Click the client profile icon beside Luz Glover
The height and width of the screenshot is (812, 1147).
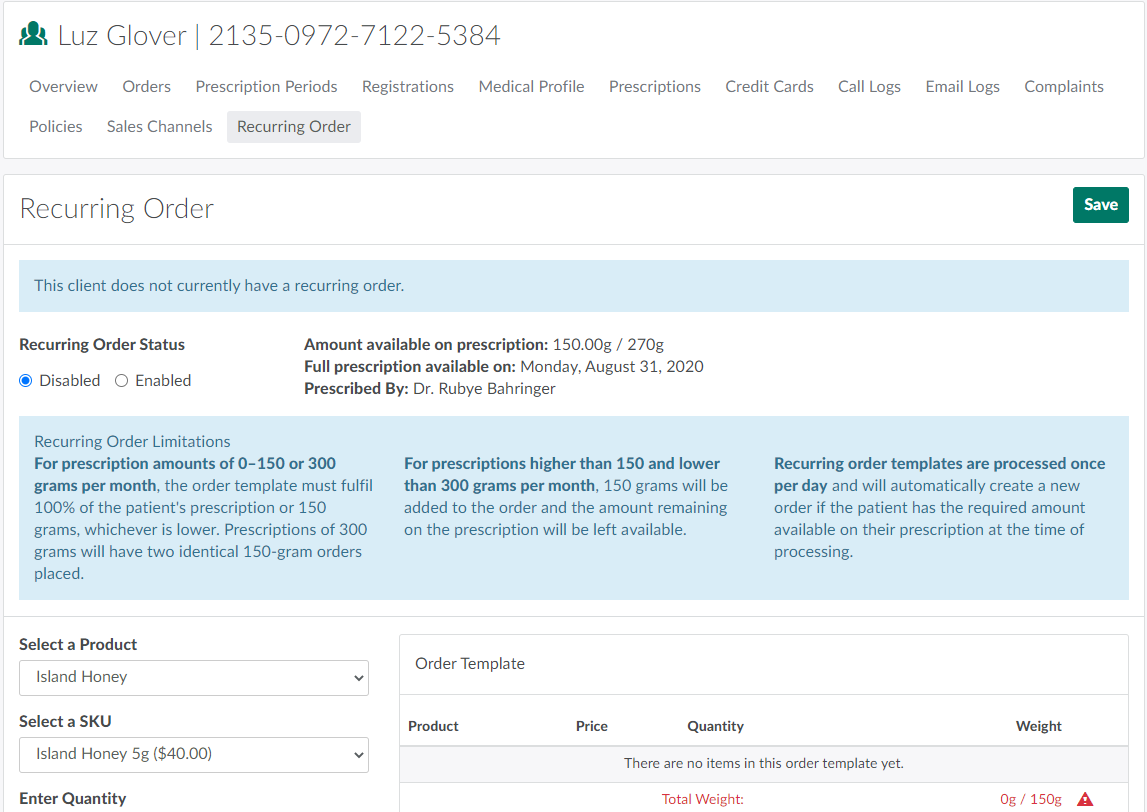click(34, 36)
